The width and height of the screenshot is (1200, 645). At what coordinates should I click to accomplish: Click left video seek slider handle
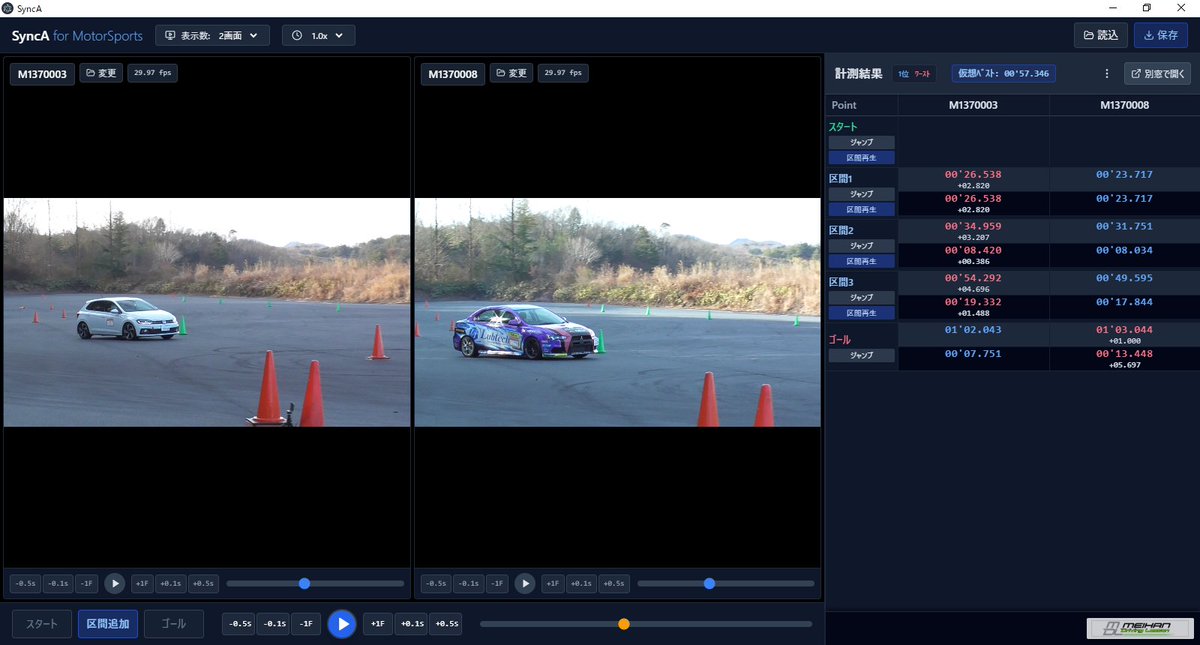305,583
